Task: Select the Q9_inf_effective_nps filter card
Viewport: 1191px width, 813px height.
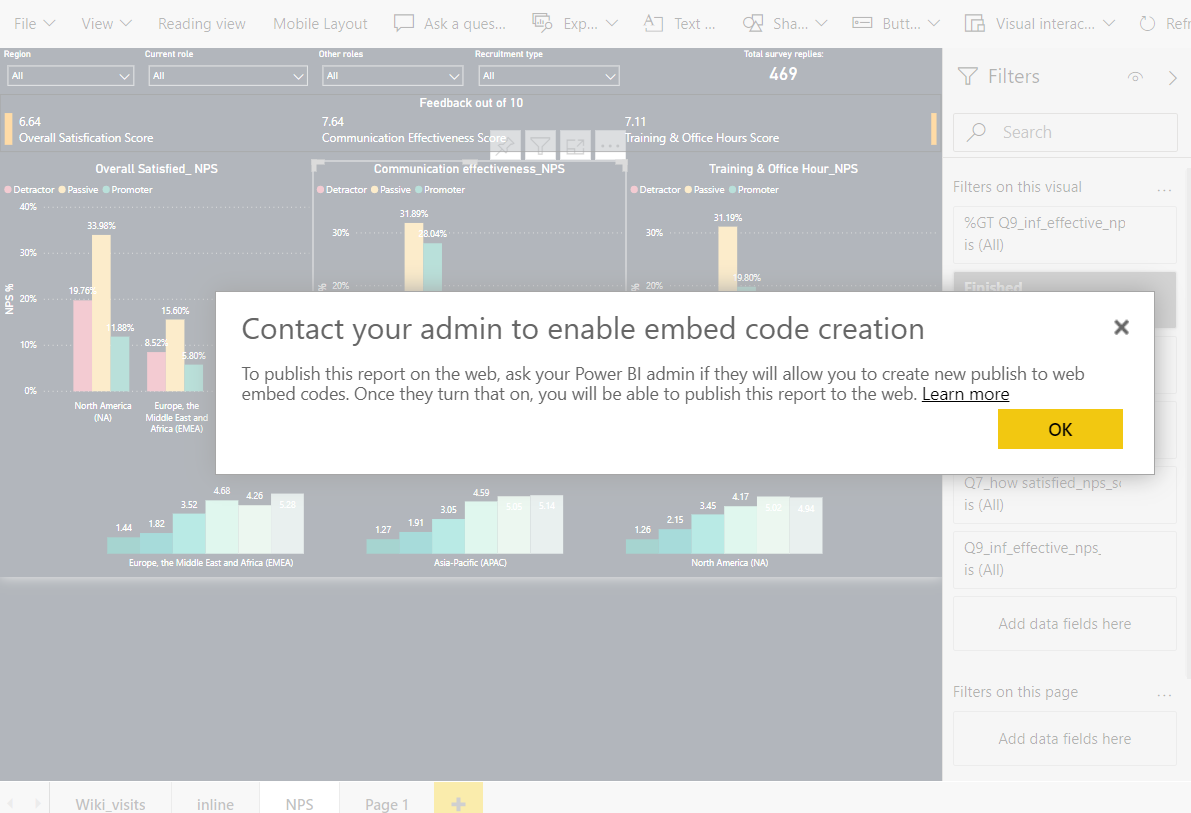Action: tap(1065, 559)
